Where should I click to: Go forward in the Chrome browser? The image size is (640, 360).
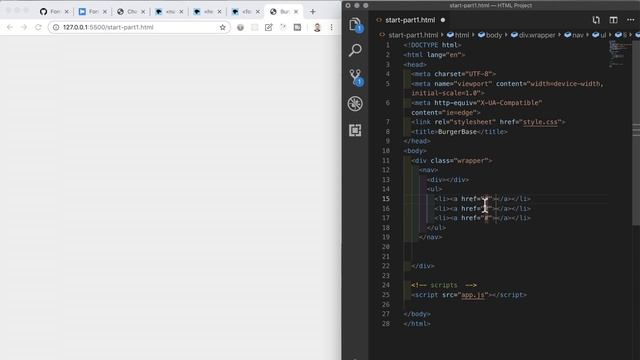click(24, 27)
